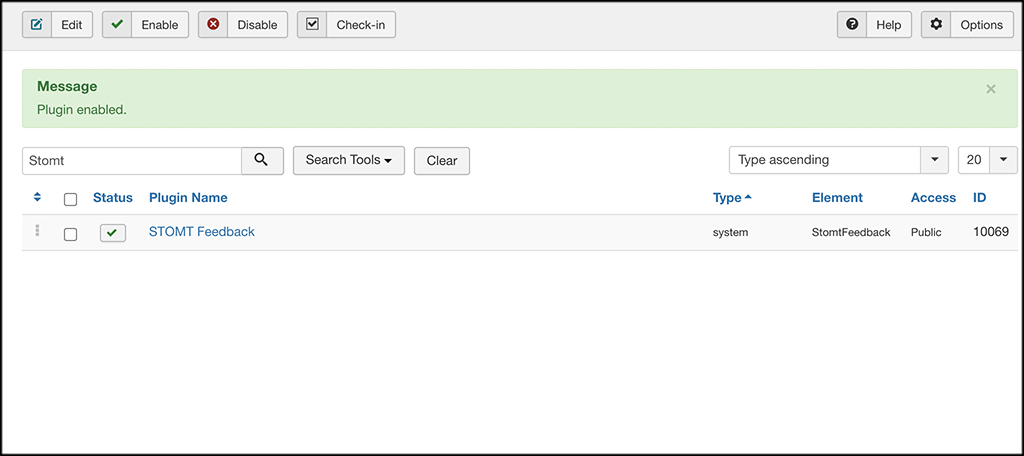This screenshot has height=456, width=1024.
Task: Click the Disable red X button
Action: [x=243, y=25]
